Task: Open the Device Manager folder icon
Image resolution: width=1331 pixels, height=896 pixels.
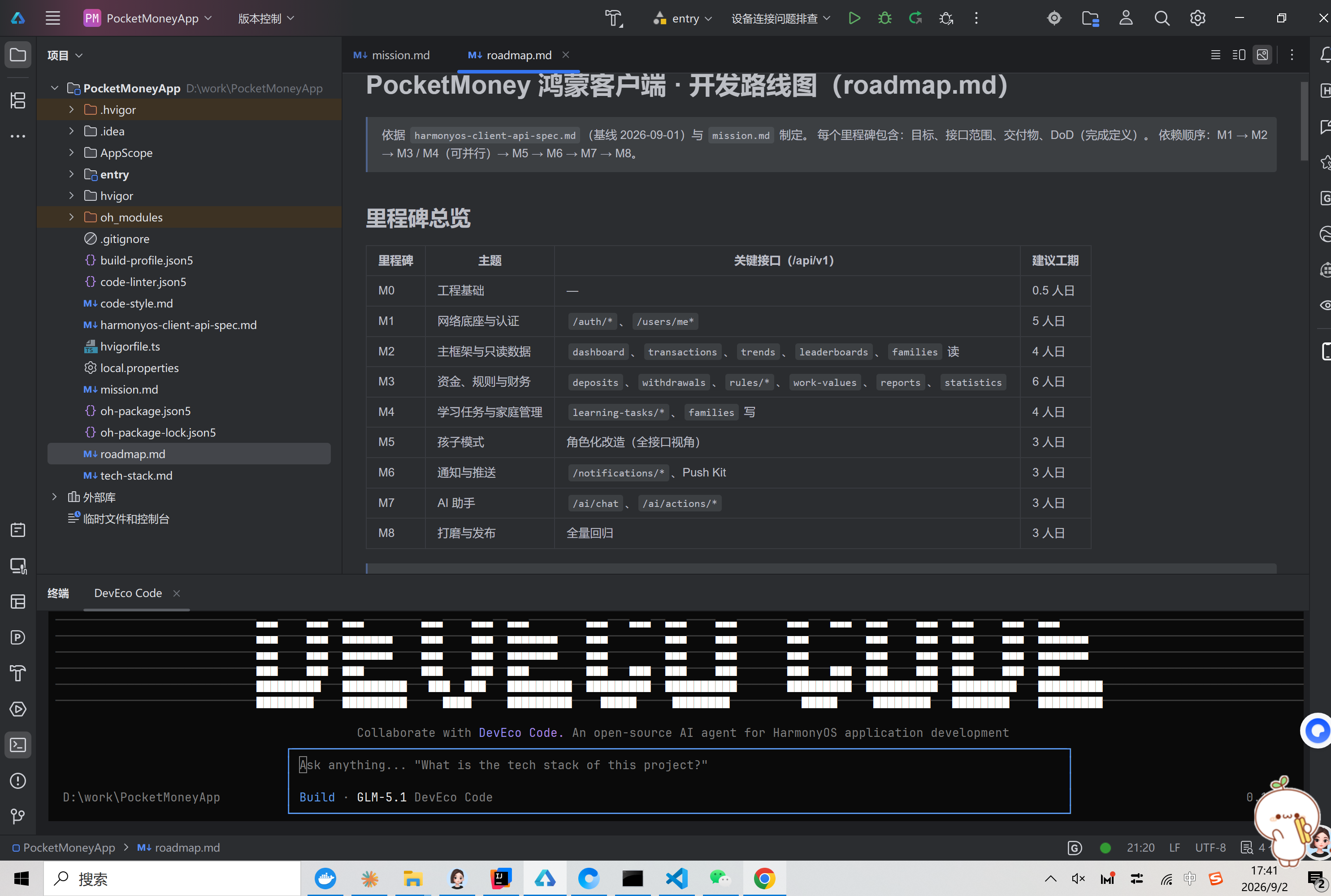Action: [1090, 18]
